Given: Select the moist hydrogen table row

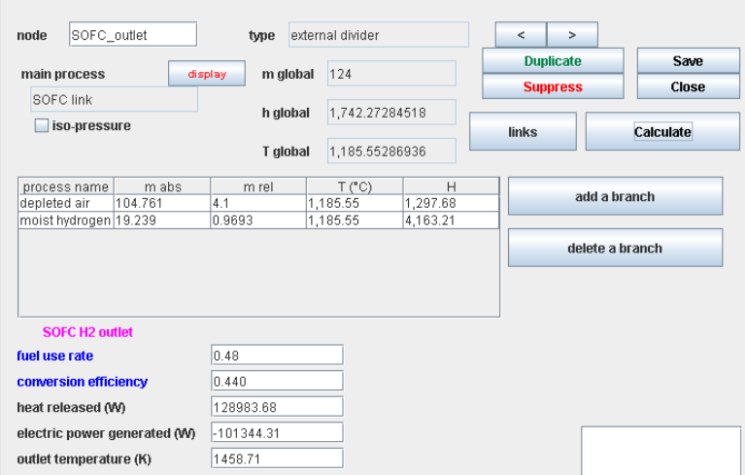Looking at the screenshot, I should 66,220.
